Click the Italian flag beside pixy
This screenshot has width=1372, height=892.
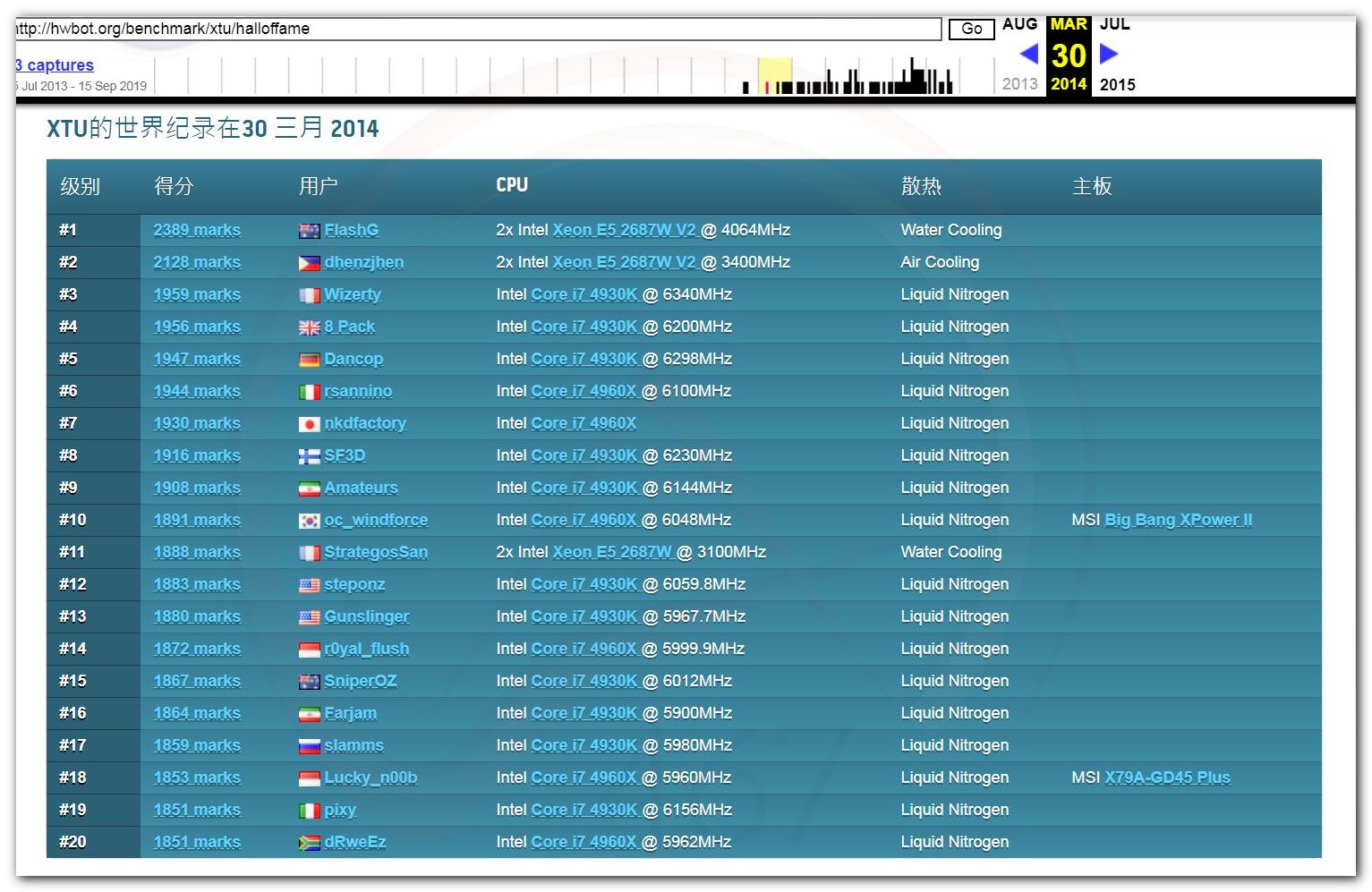[x=309, y=811]
